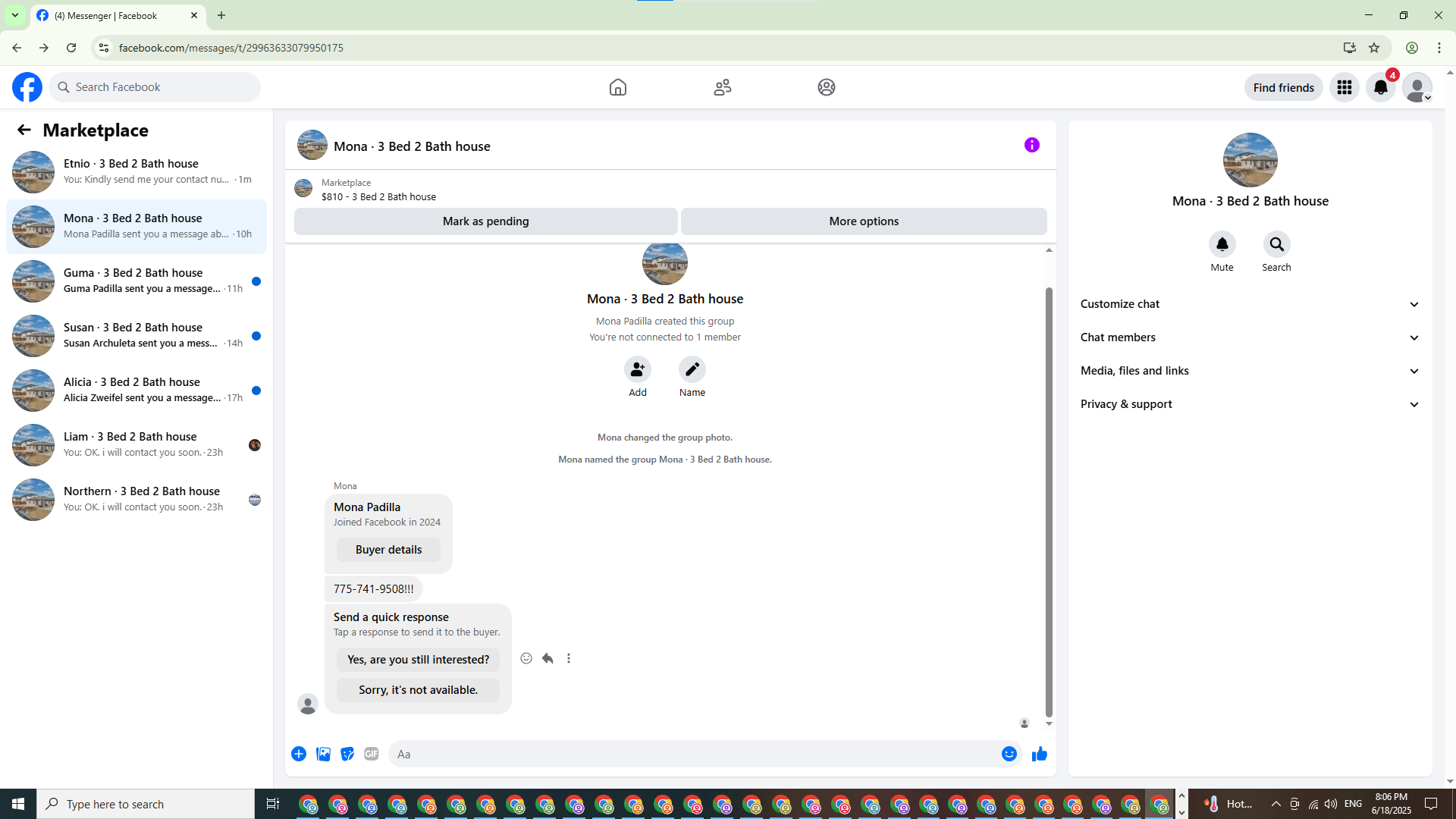Open the Facebook menu grid icon
This screenshot has height=819, width=1456.
(1345, 87)
